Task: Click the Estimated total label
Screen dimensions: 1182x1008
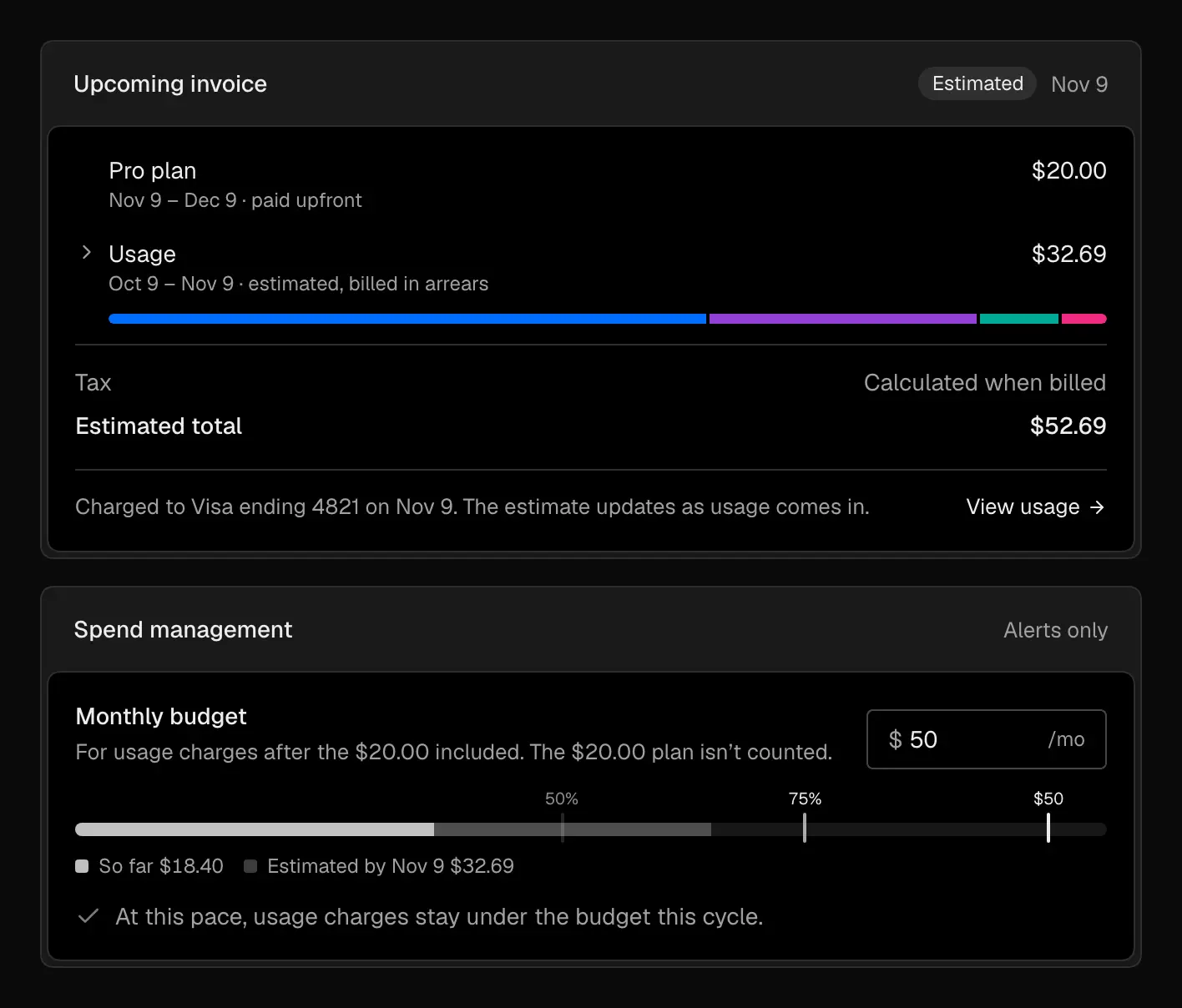Action: (x=159, y=426)
